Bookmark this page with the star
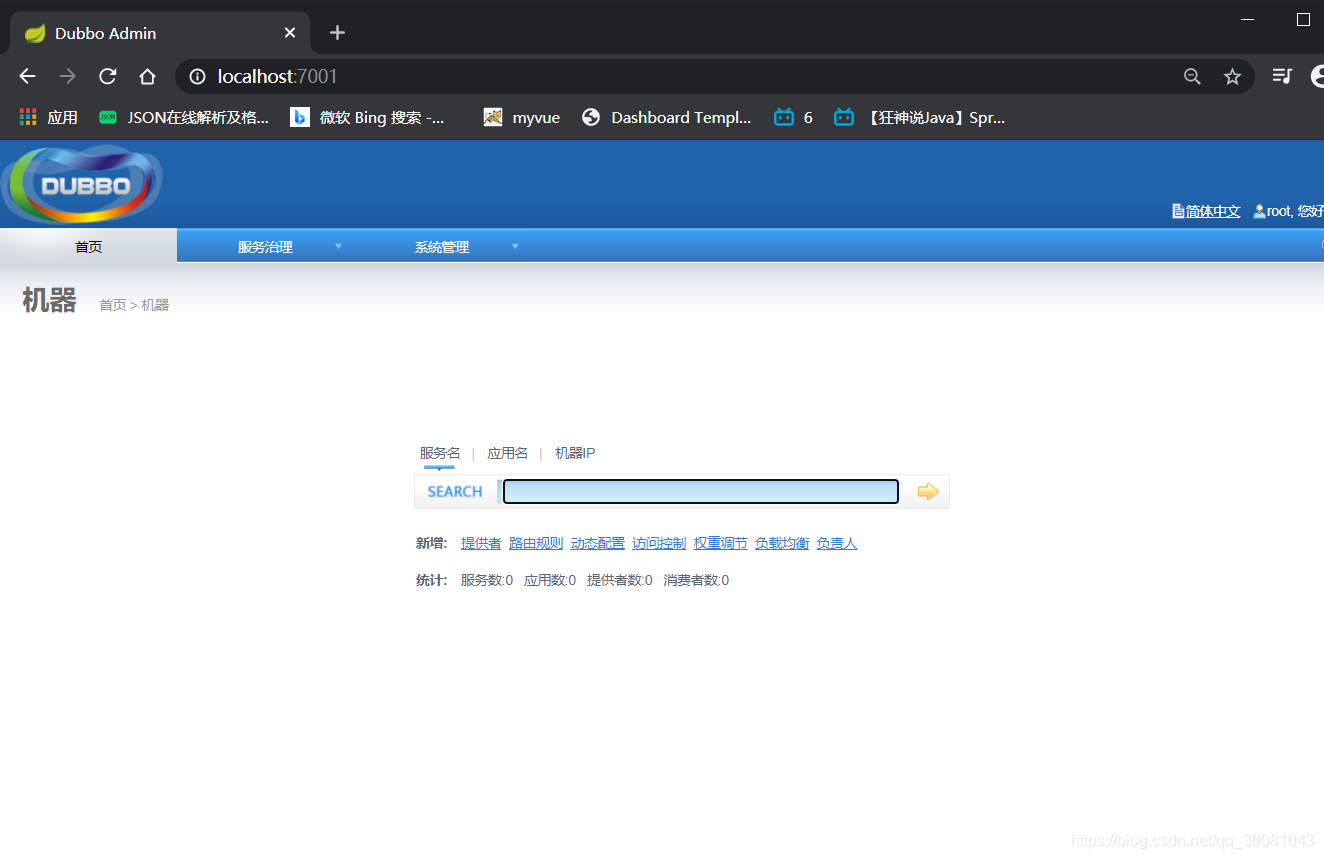This screenshot has height=859, width=1324. 1232,76
